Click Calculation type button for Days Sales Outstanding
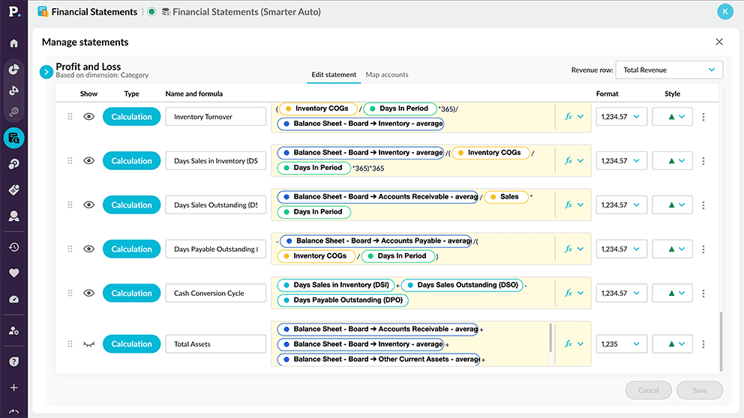The width and height of the screenshot is (744, 418). (x=131, y=205)
